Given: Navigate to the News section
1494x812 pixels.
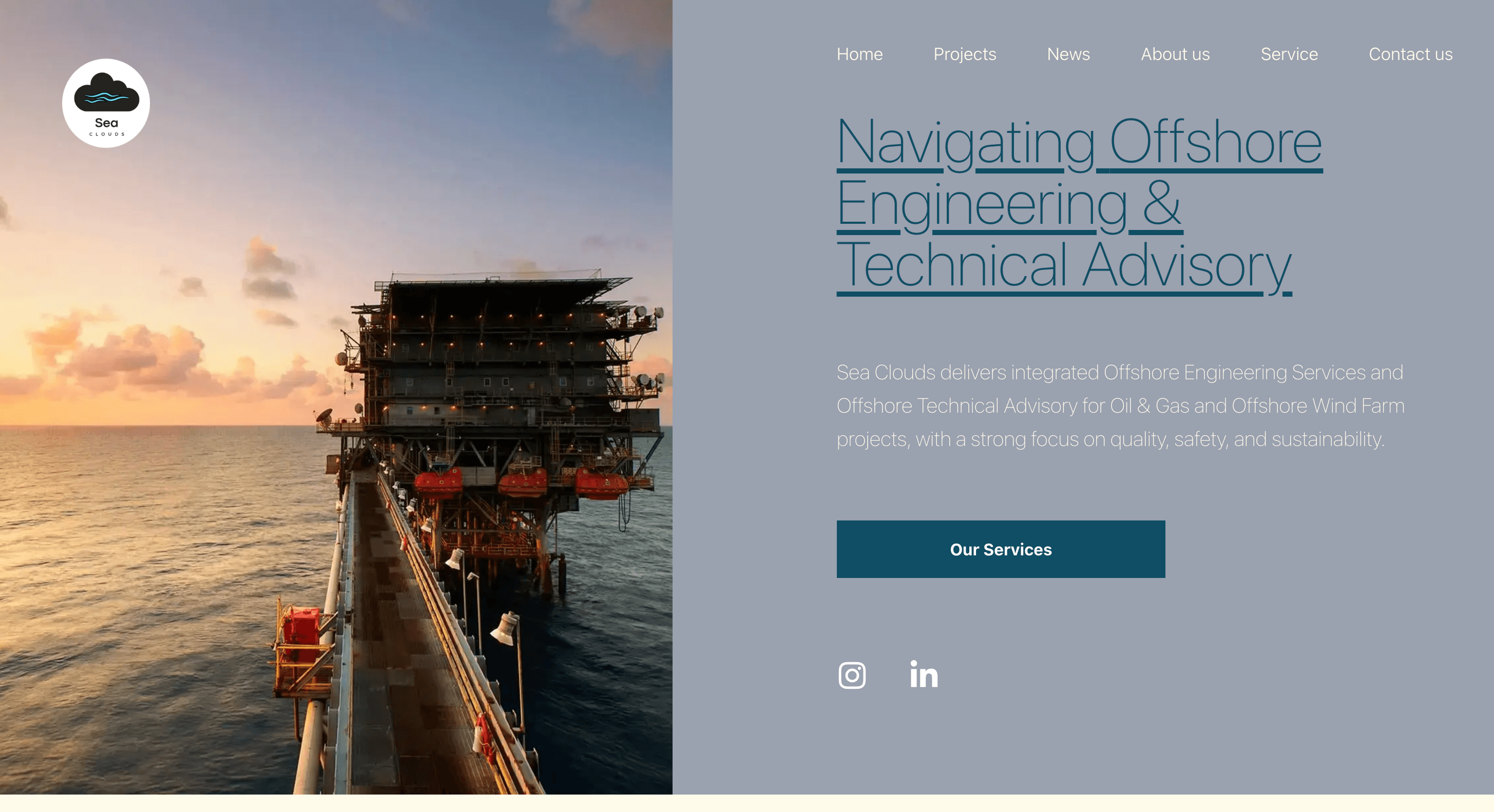Looking at the screenshot, I should (x=1068, y=54).
